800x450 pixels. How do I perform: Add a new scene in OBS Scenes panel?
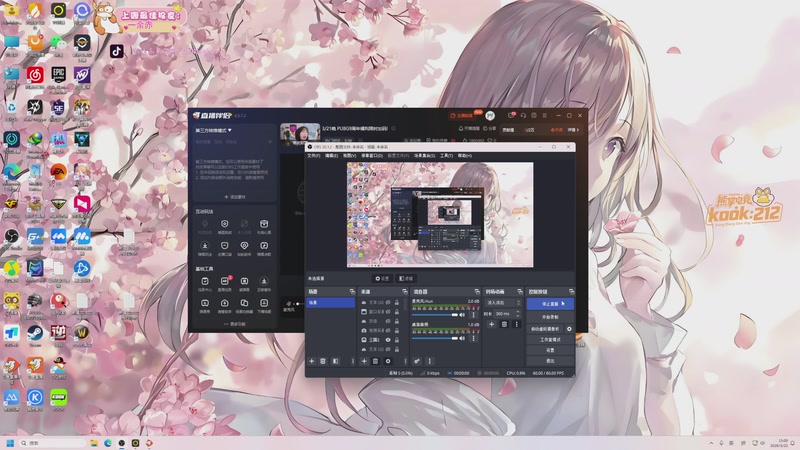pos(312,361)
